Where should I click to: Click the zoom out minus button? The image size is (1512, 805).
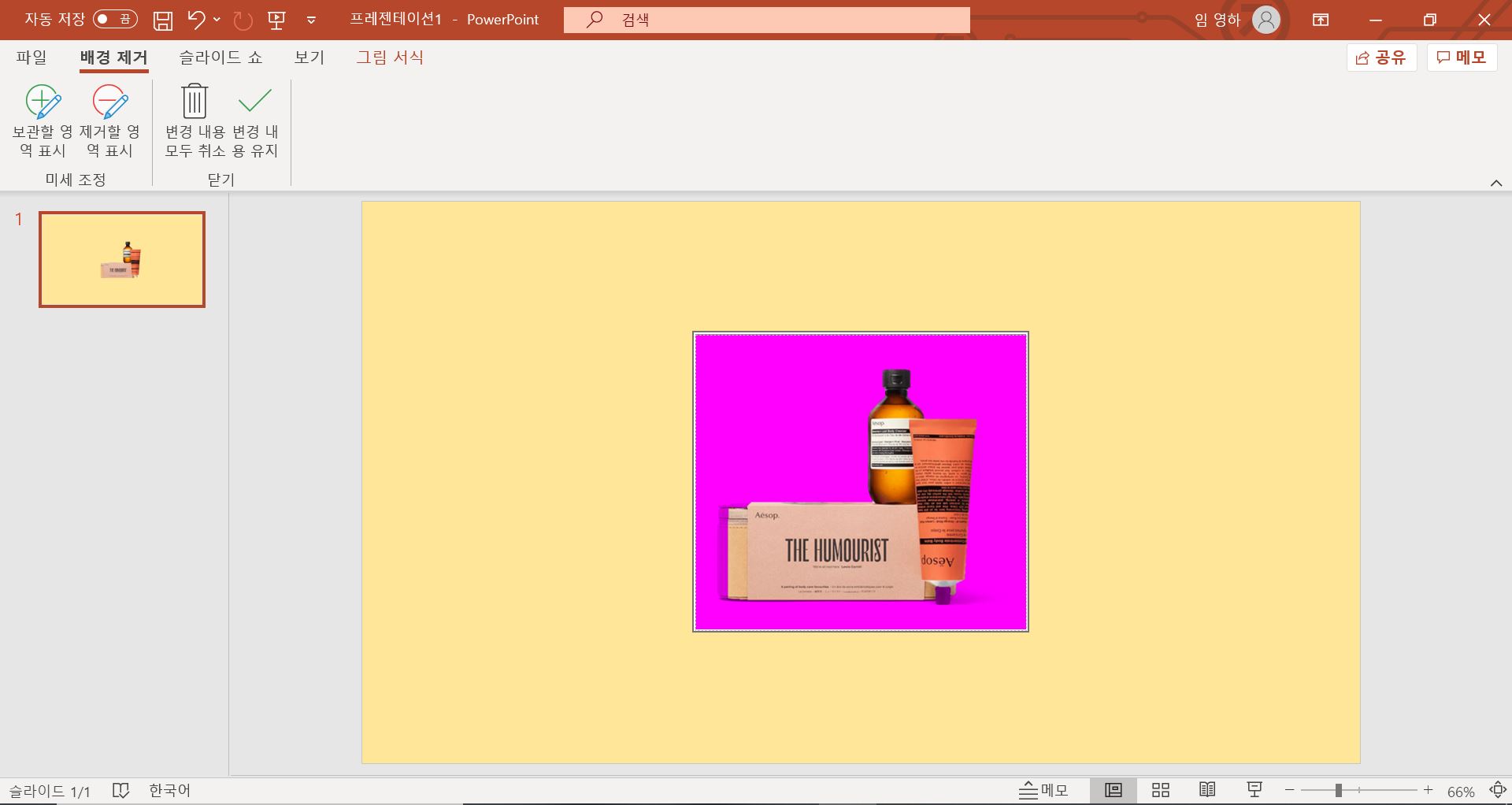pos(1289,790)
